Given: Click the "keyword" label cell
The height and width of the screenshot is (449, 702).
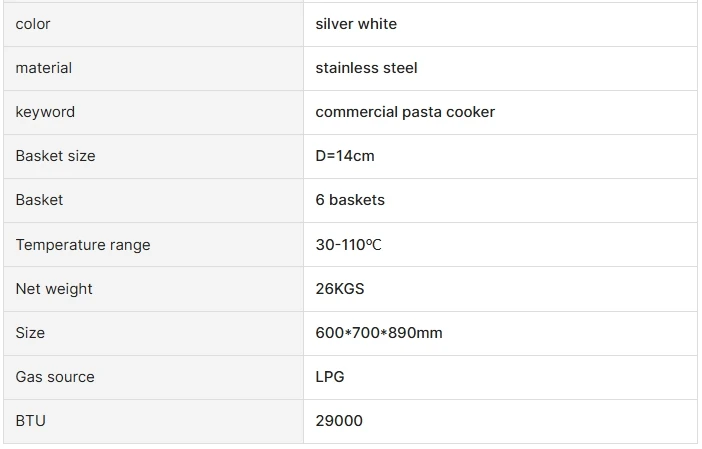Looking at the screenshot, I should (45, 112).
